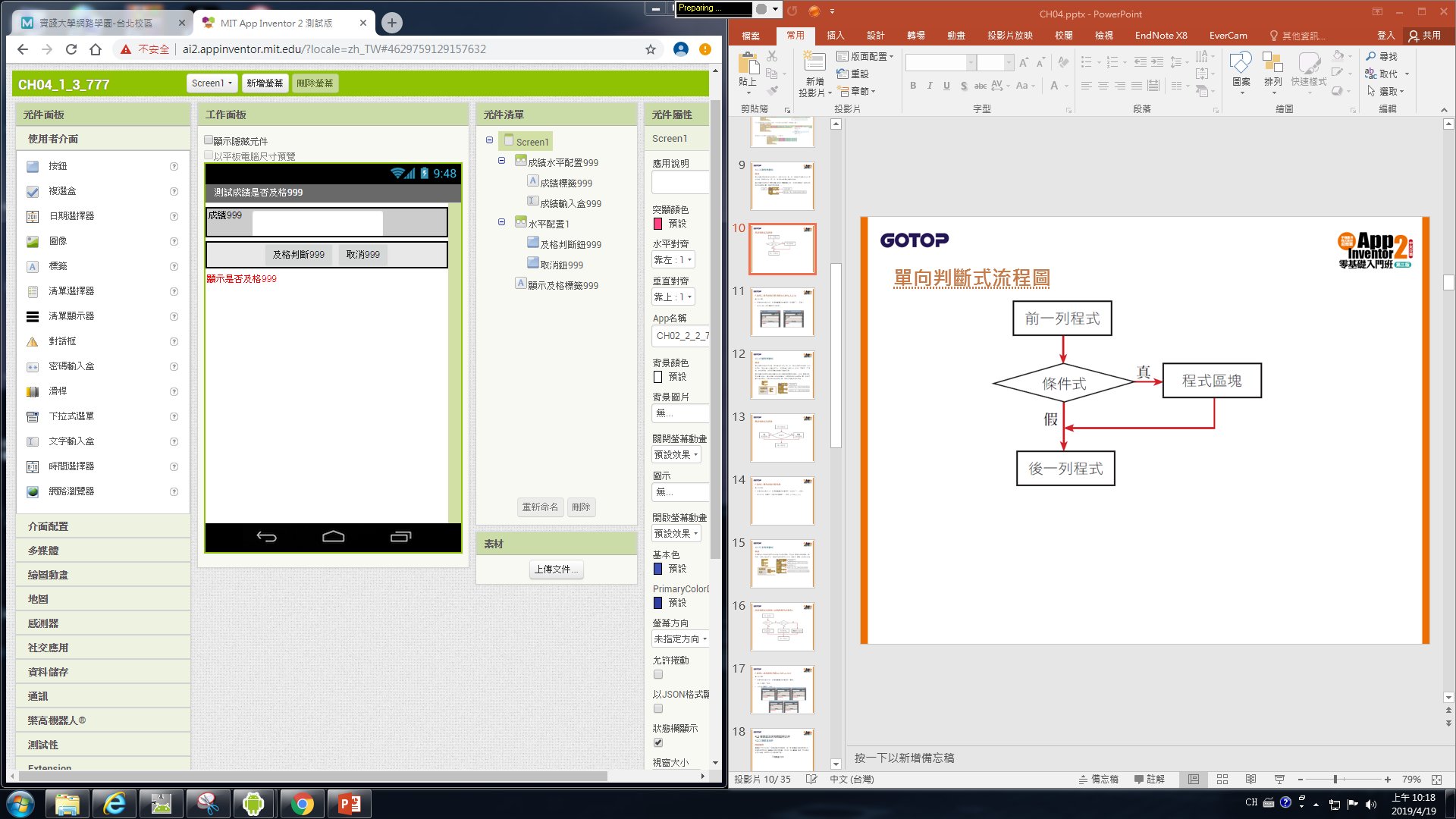1456x819 pixels.
Task: Collapse the Screen1 tree node
Action: pyautogui.click(x=489, y=140)
